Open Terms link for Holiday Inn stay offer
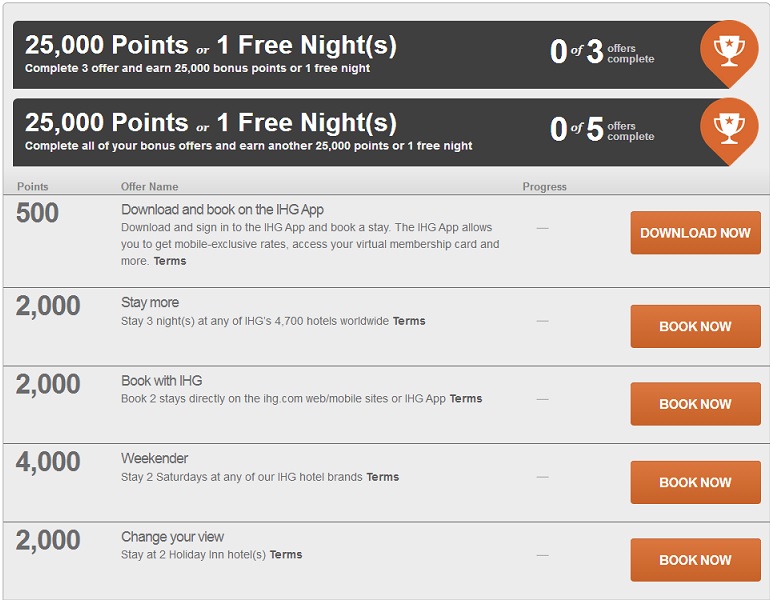This screenshot has height=600, width=770. click(286, 555)
